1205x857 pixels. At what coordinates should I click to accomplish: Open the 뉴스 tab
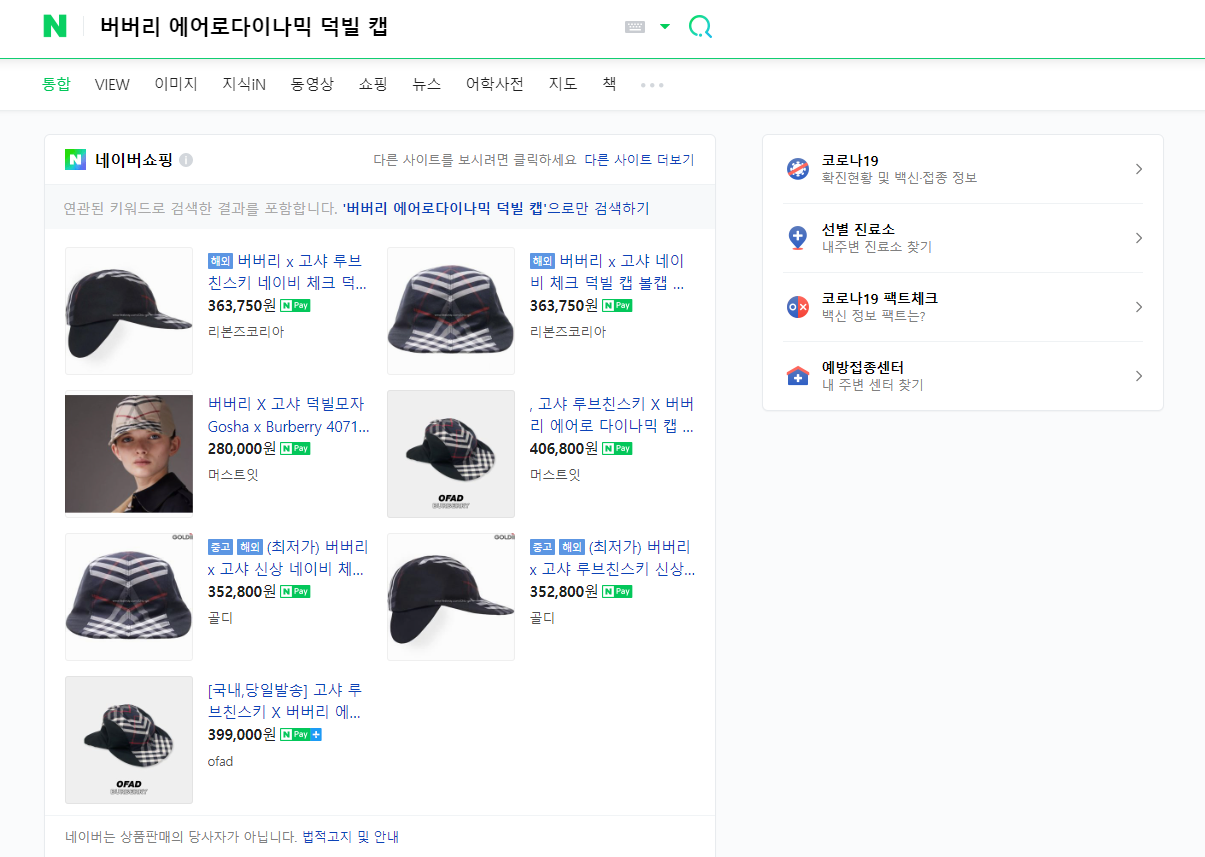click(x=426, y=84)
